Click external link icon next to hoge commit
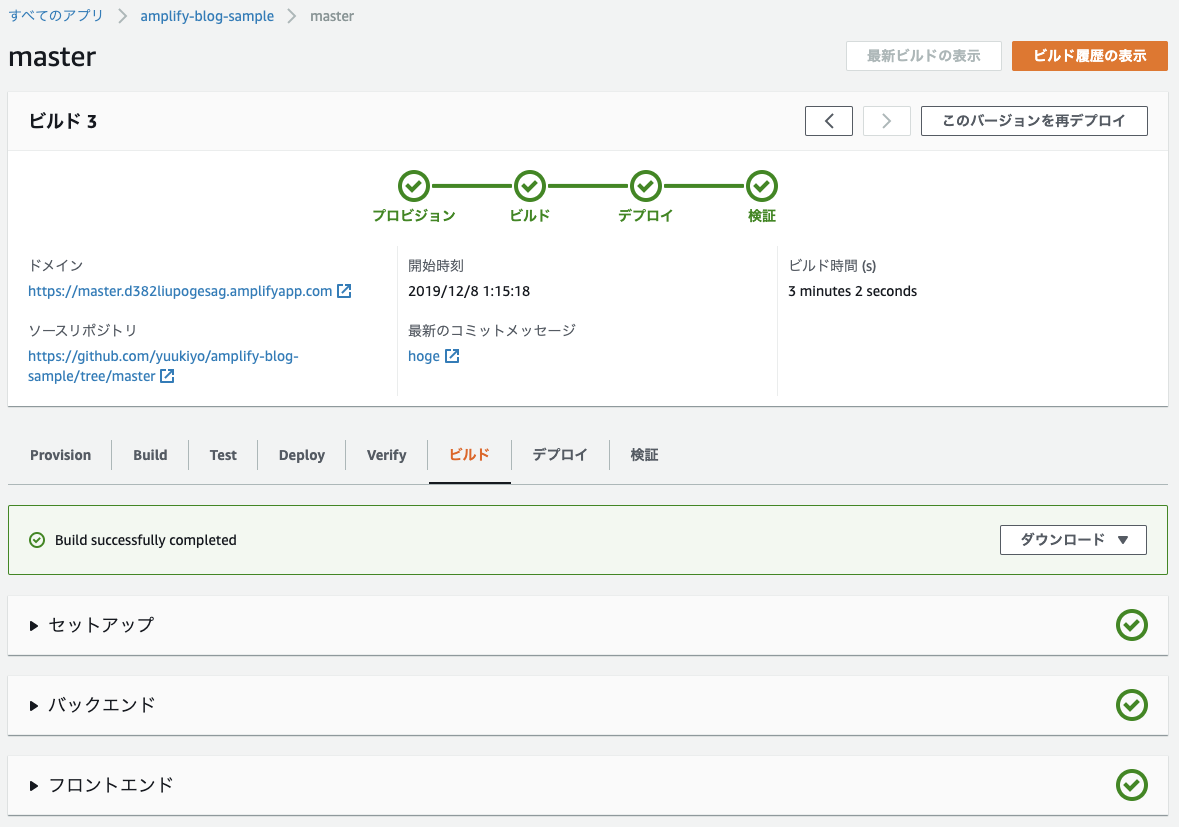The image size is (1179, 827). pos(452,356)
